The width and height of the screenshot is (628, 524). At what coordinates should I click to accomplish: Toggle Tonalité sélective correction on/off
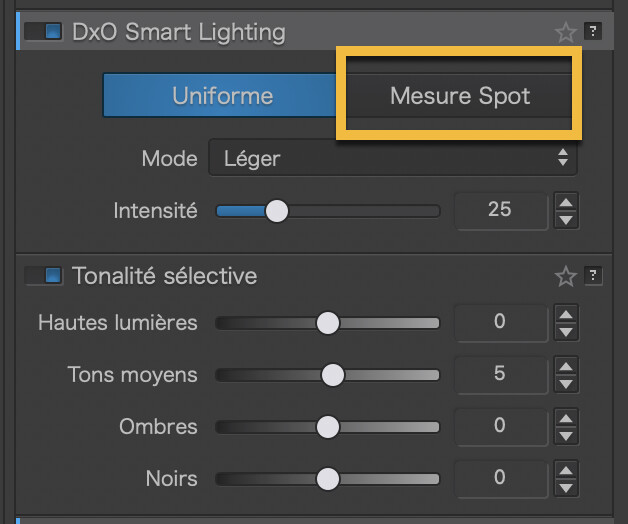click(x=43, y=276)
